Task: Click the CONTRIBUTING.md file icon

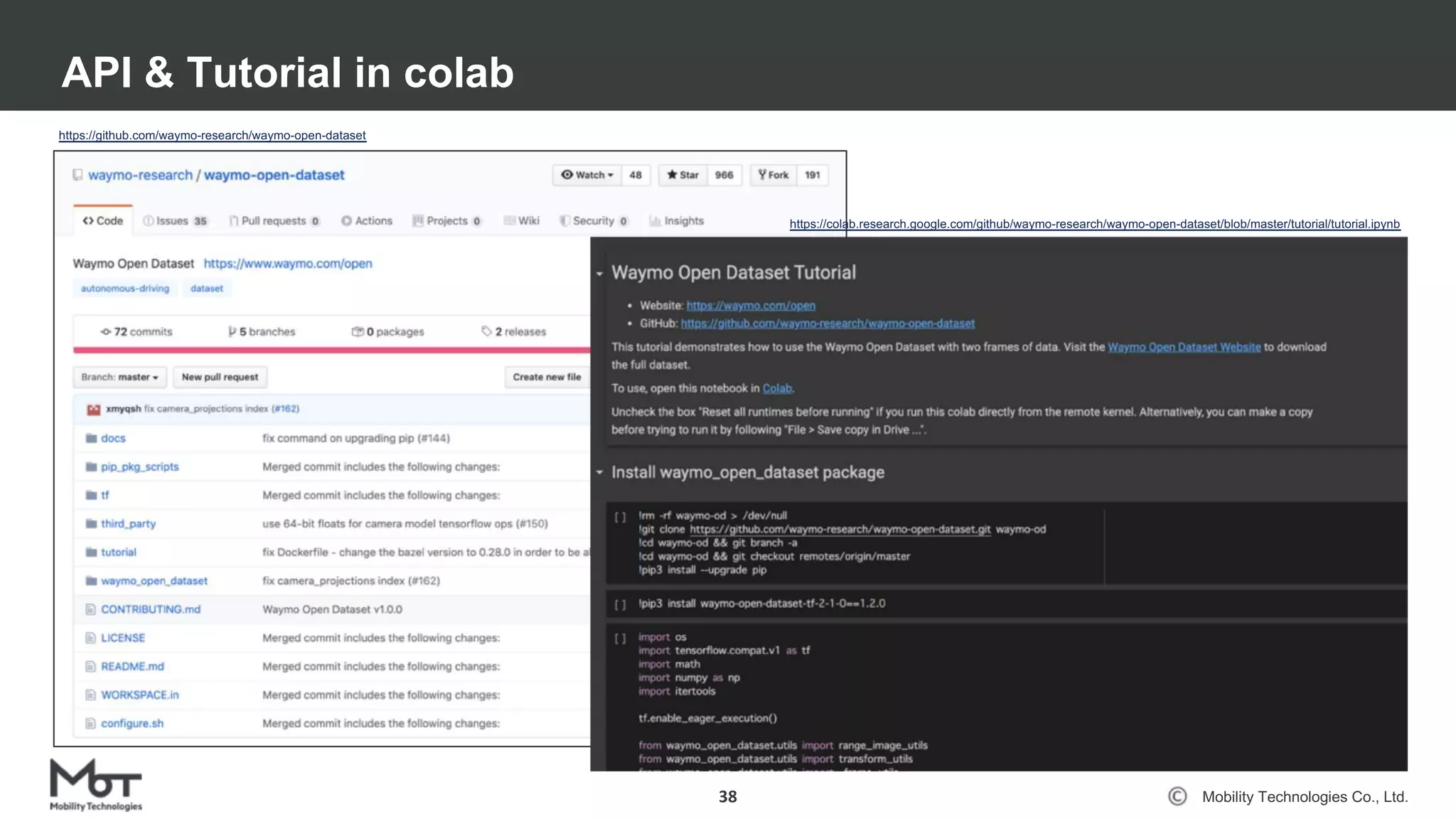Action: pos(90,609)
